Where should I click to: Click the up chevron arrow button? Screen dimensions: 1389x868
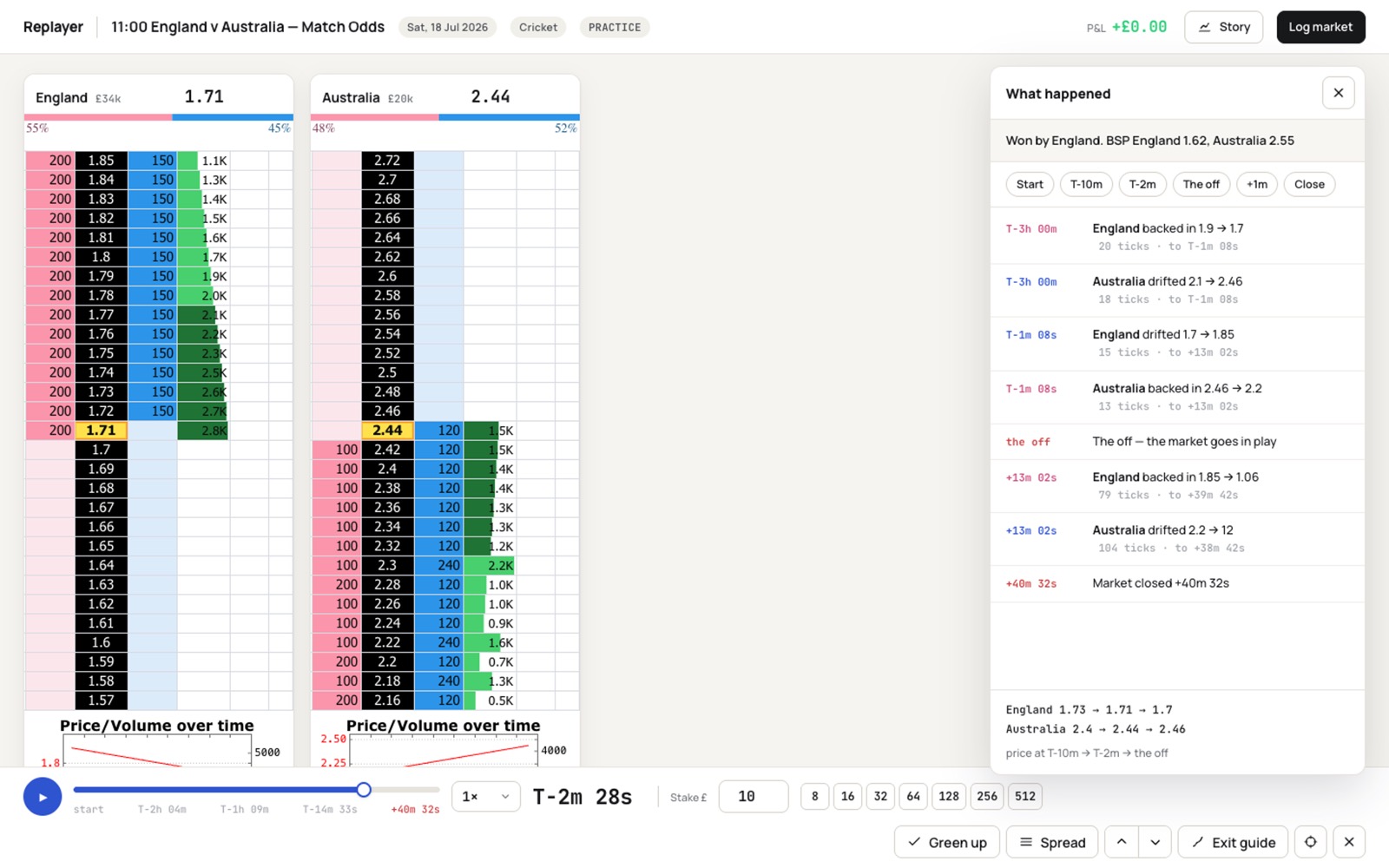tap(1122, 842)
